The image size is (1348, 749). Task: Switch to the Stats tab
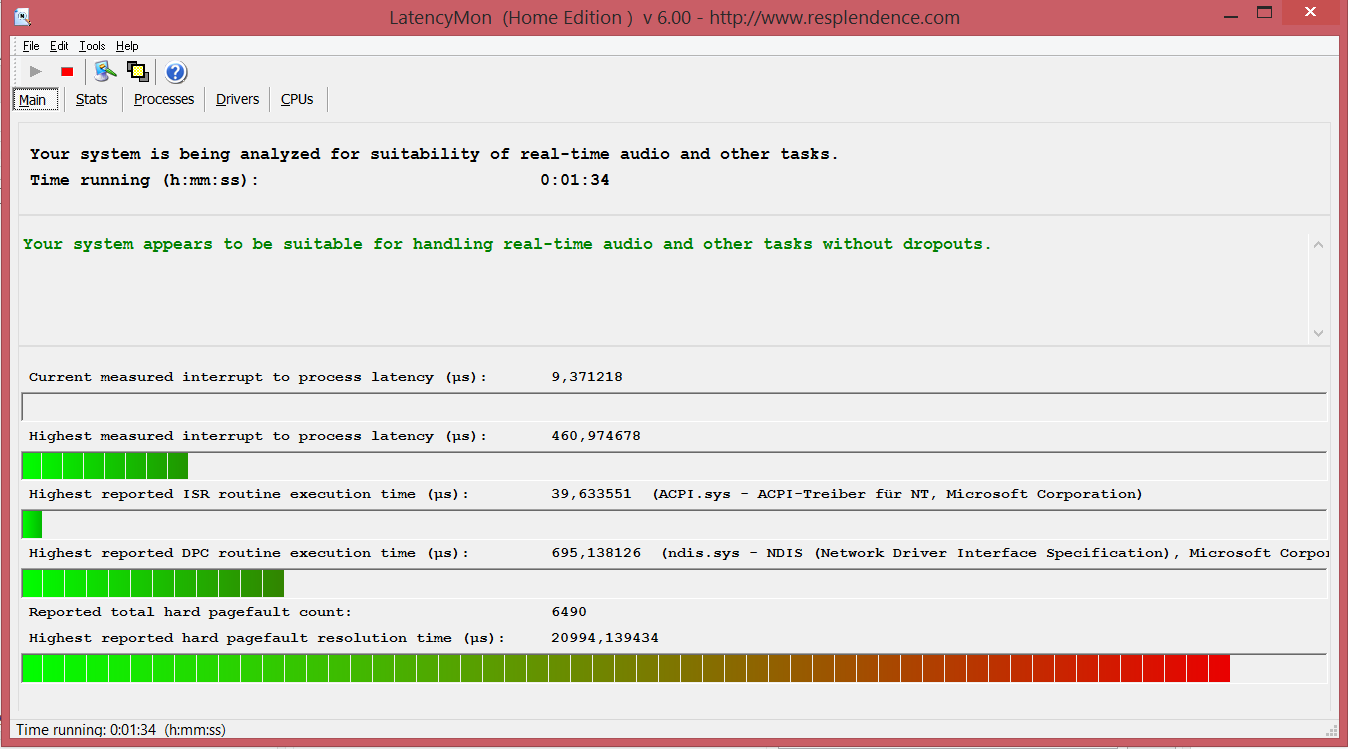coord(91,99)
